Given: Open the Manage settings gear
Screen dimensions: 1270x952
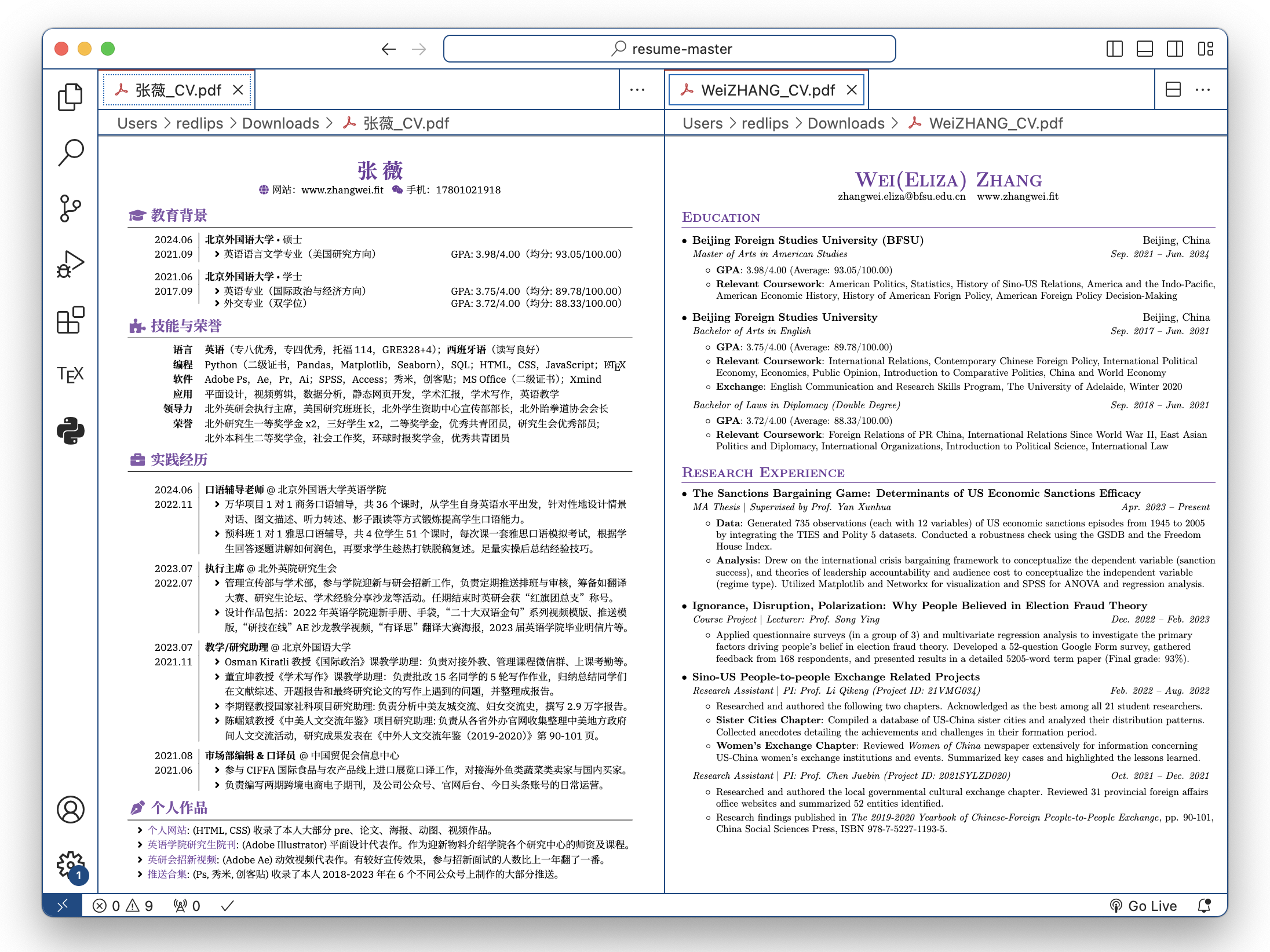Looking at the screenshot, I should point(70,865).
